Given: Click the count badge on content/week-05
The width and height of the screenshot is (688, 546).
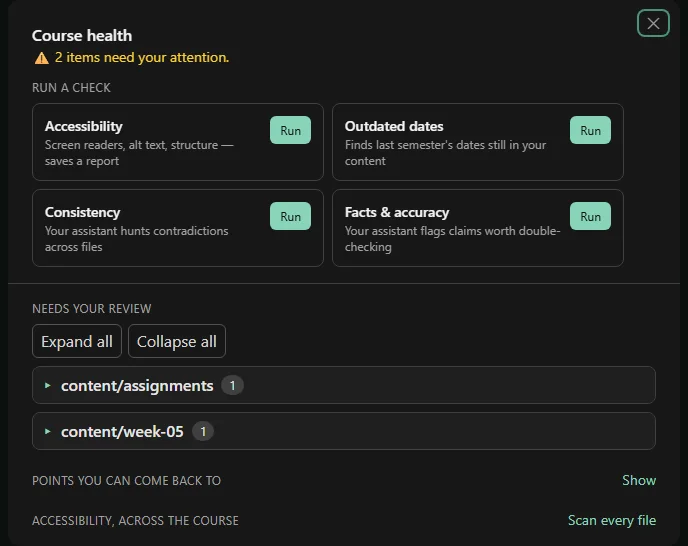Looking at the screenshot, I should pyautogui.click(x=203, y=431).
